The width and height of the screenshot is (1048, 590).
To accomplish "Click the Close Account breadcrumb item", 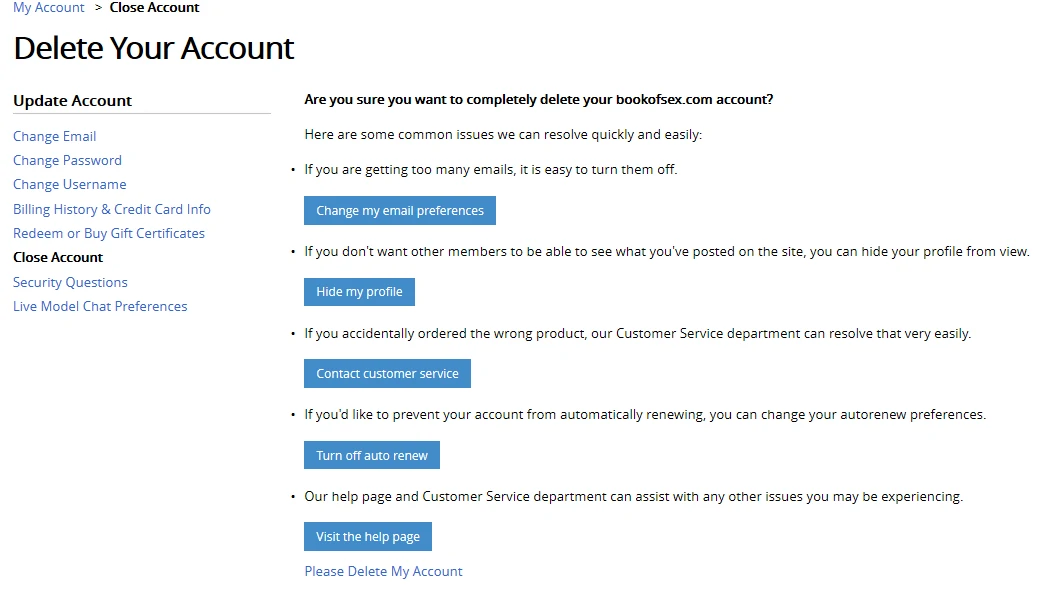I will [x=154, y=8].
